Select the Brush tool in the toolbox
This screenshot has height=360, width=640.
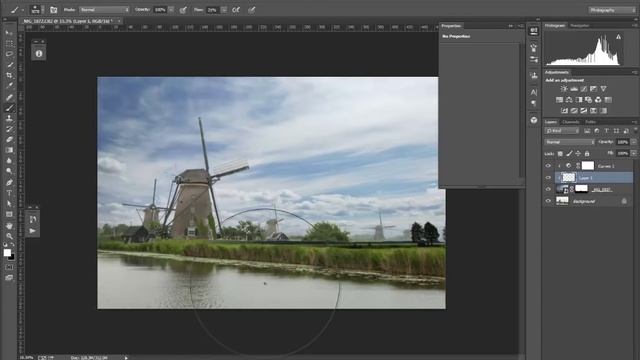[9, 108]
